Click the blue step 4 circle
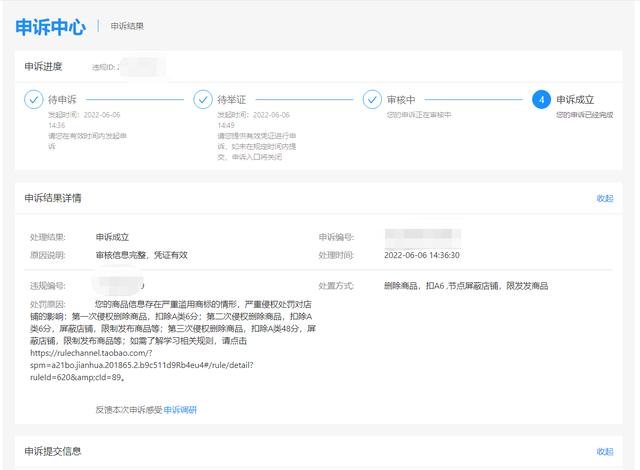Screen dimensions: 640x470 541,100
